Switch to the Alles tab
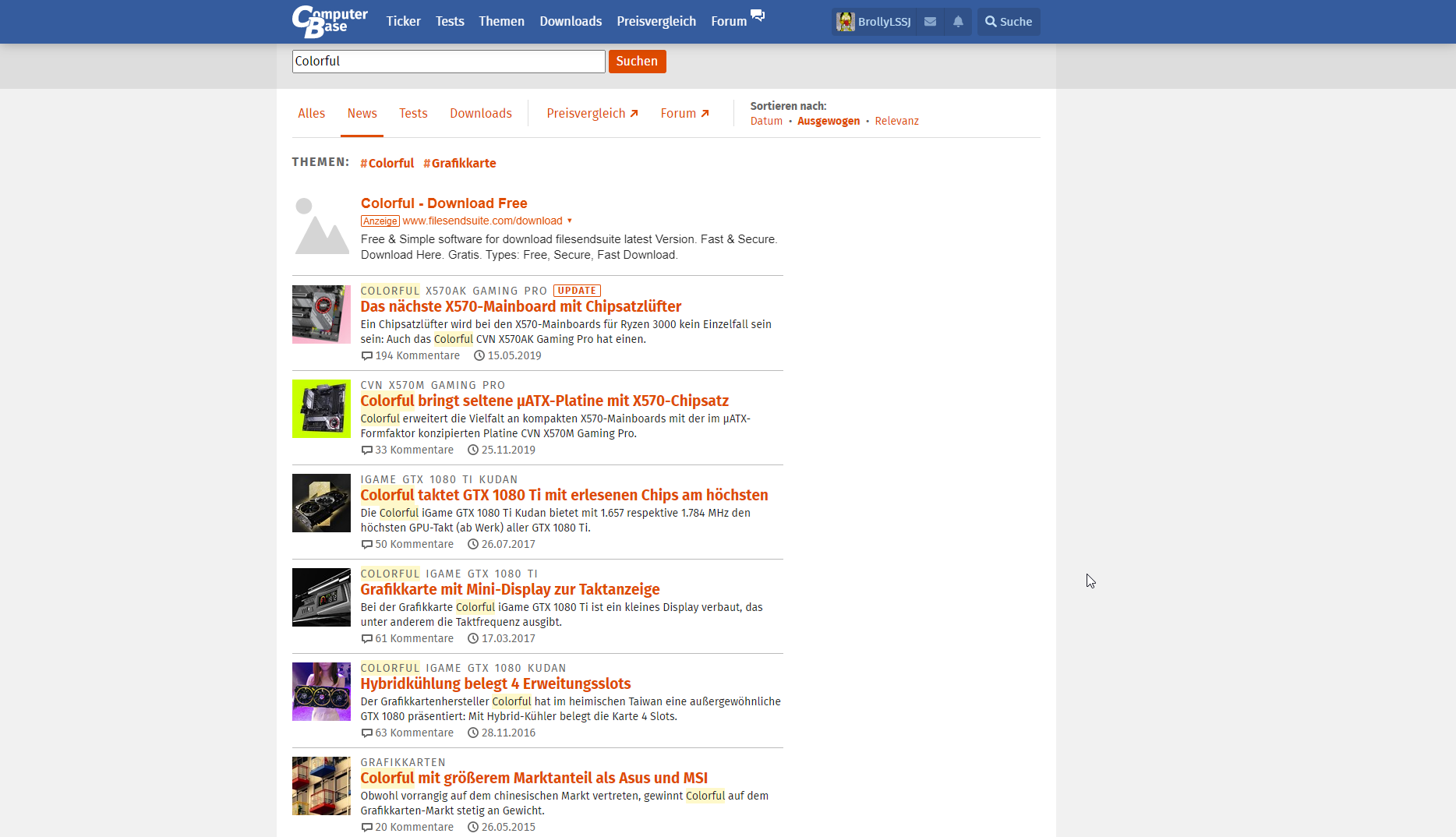 311,113
